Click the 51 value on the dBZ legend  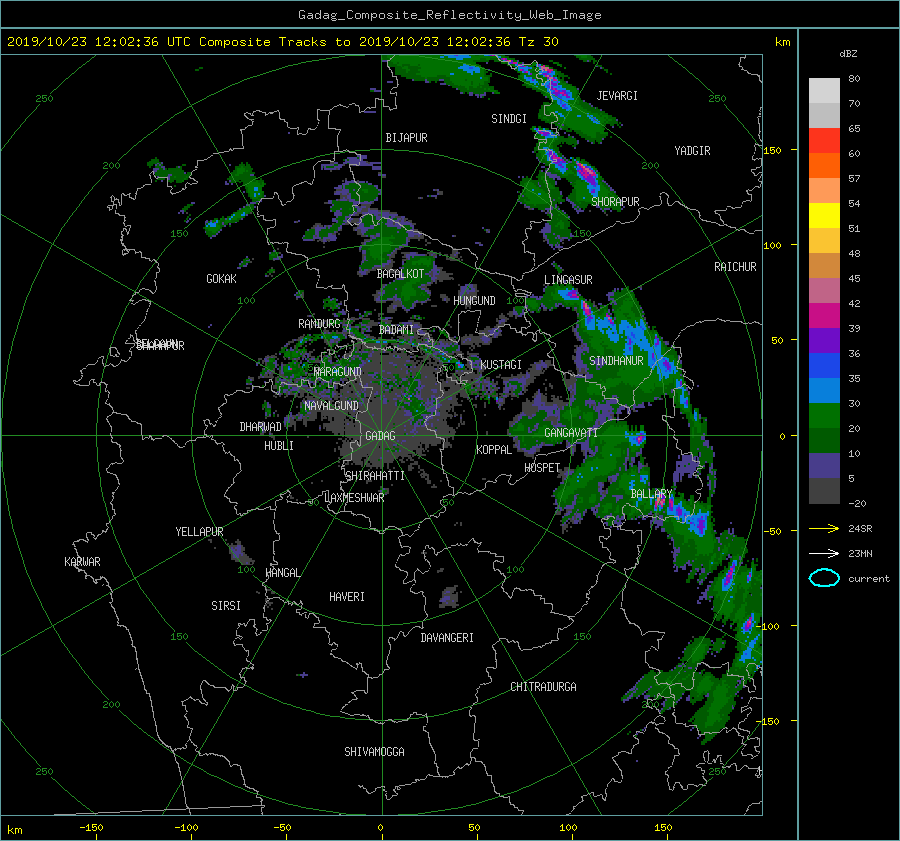pos(854,228)
